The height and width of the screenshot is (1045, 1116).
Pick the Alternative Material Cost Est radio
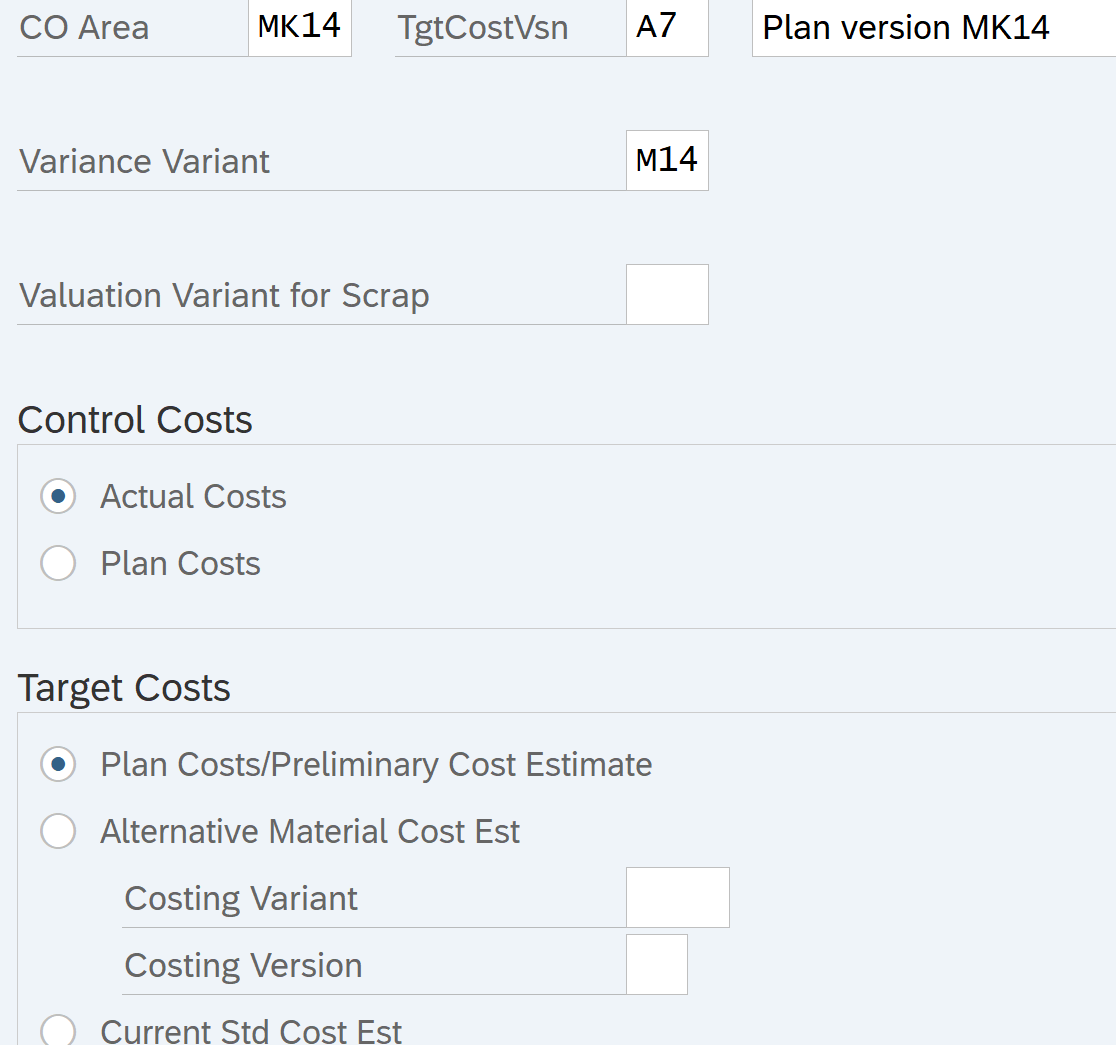pos(58,832)
